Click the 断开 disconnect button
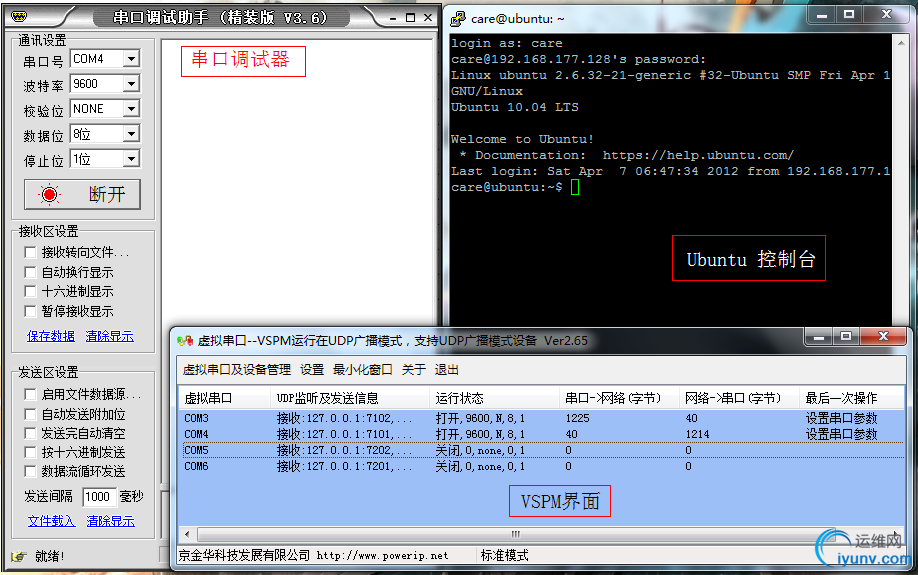The width and height of the screenshot is (918, 575). [x=83, y=194]
